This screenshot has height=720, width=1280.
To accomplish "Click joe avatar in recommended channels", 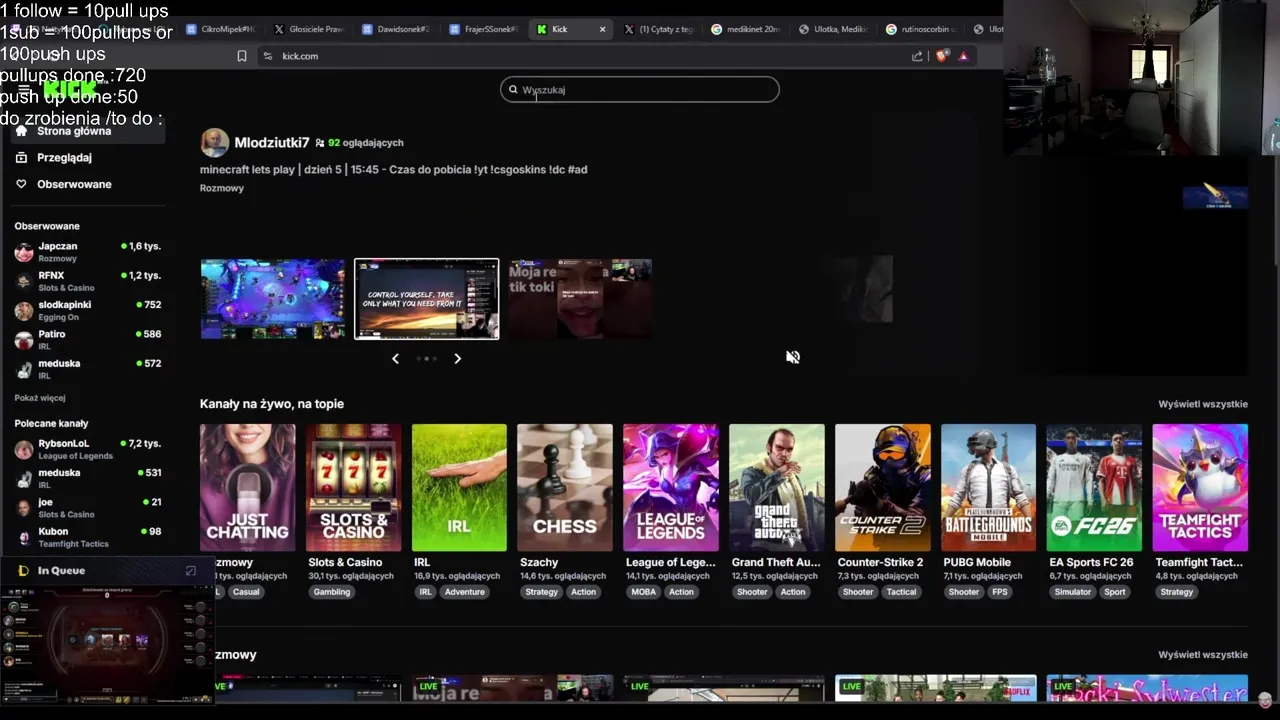I will pyautogui.click(x=24, y=508).
